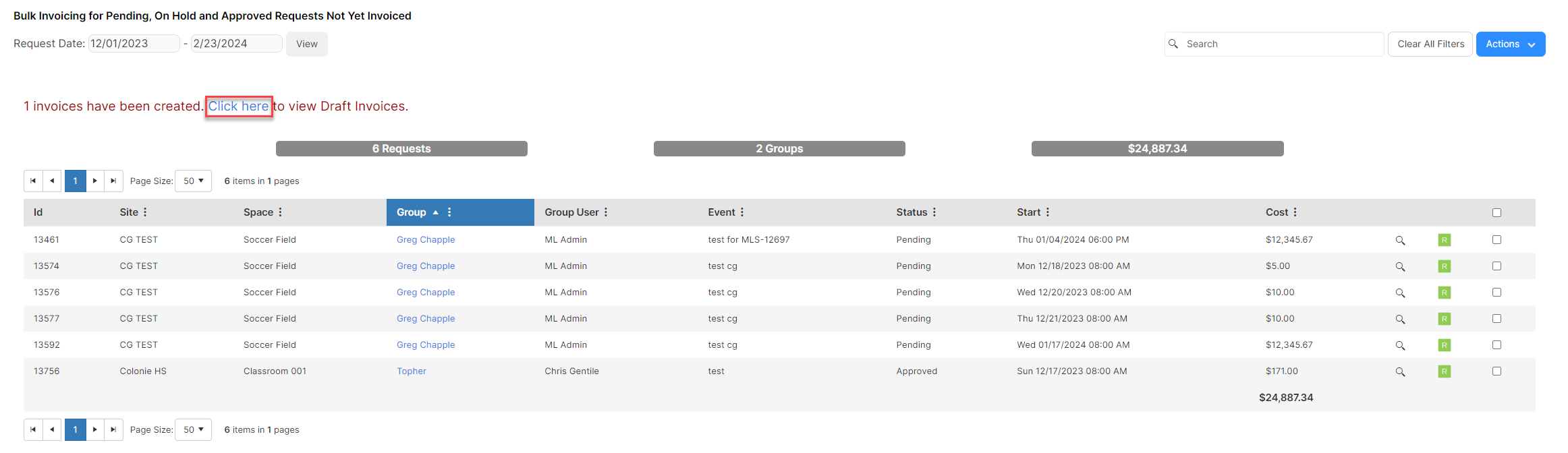Open Site column options menu

pyautogui.click(x=145, y=212)
